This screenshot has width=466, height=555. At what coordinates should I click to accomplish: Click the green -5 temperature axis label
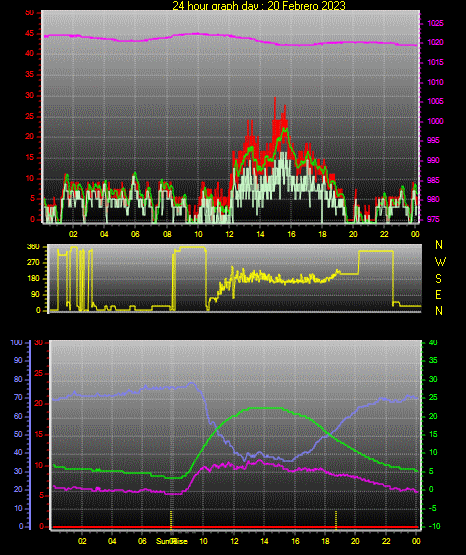(433, 508)
